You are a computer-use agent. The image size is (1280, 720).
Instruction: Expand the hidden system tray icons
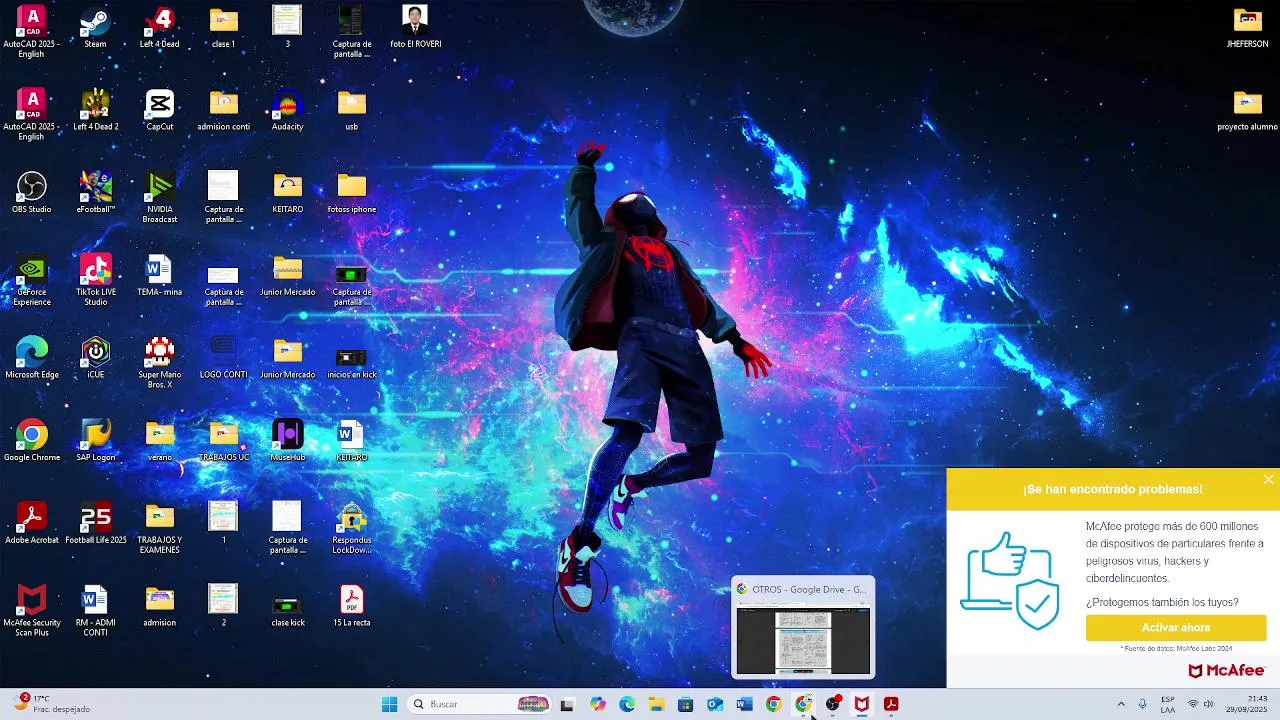click(1120, 704)
